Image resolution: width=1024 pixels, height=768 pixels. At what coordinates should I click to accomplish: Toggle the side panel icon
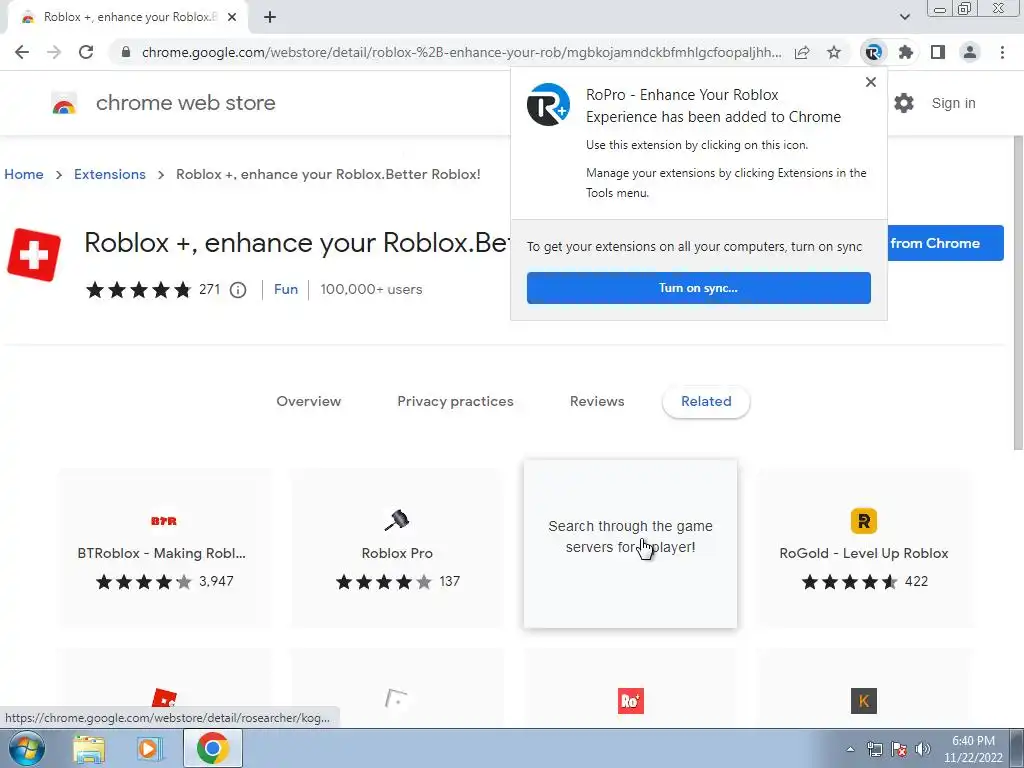938,52
